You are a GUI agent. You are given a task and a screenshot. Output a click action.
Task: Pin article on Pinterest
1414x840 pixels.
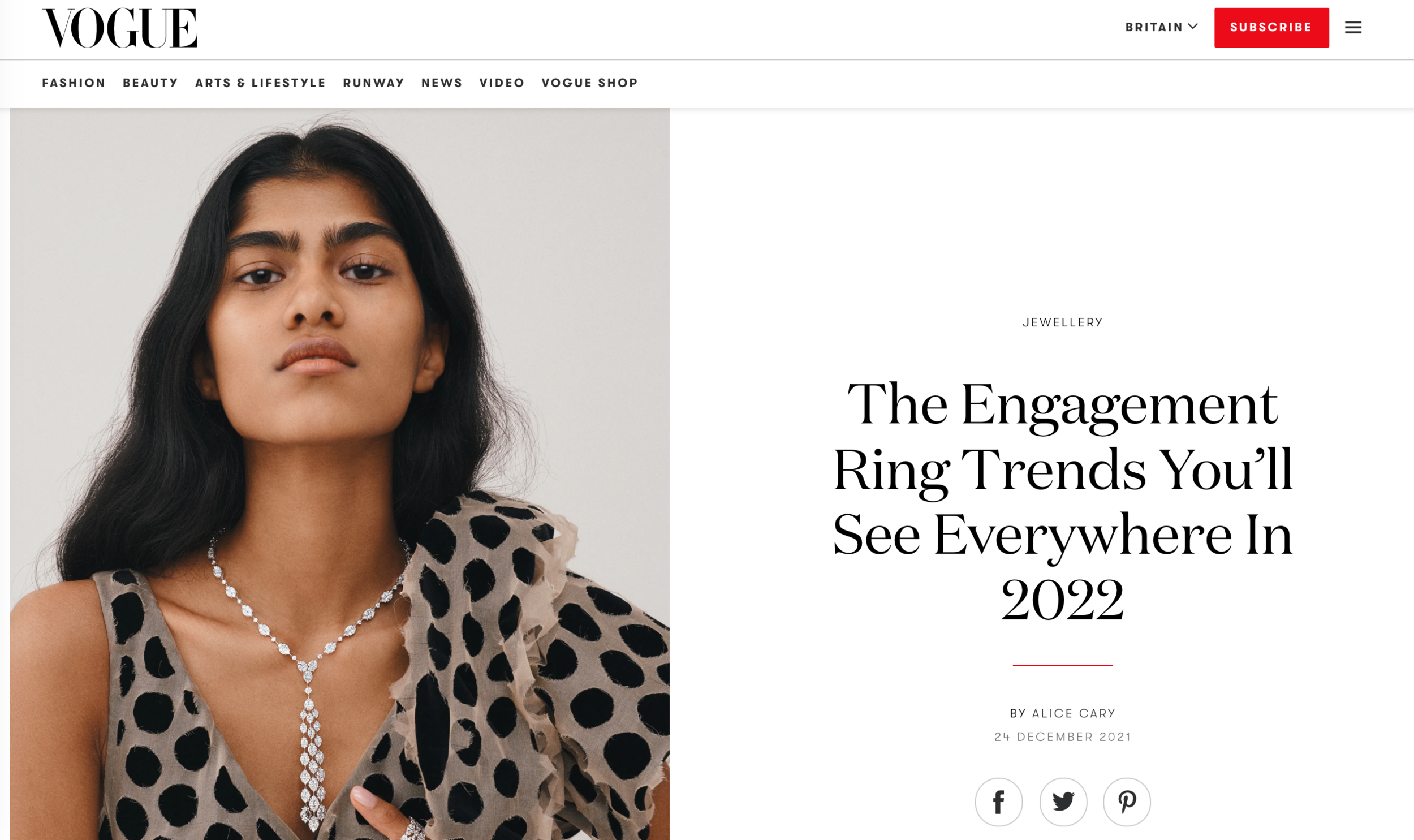click(x=1127, y=802)
